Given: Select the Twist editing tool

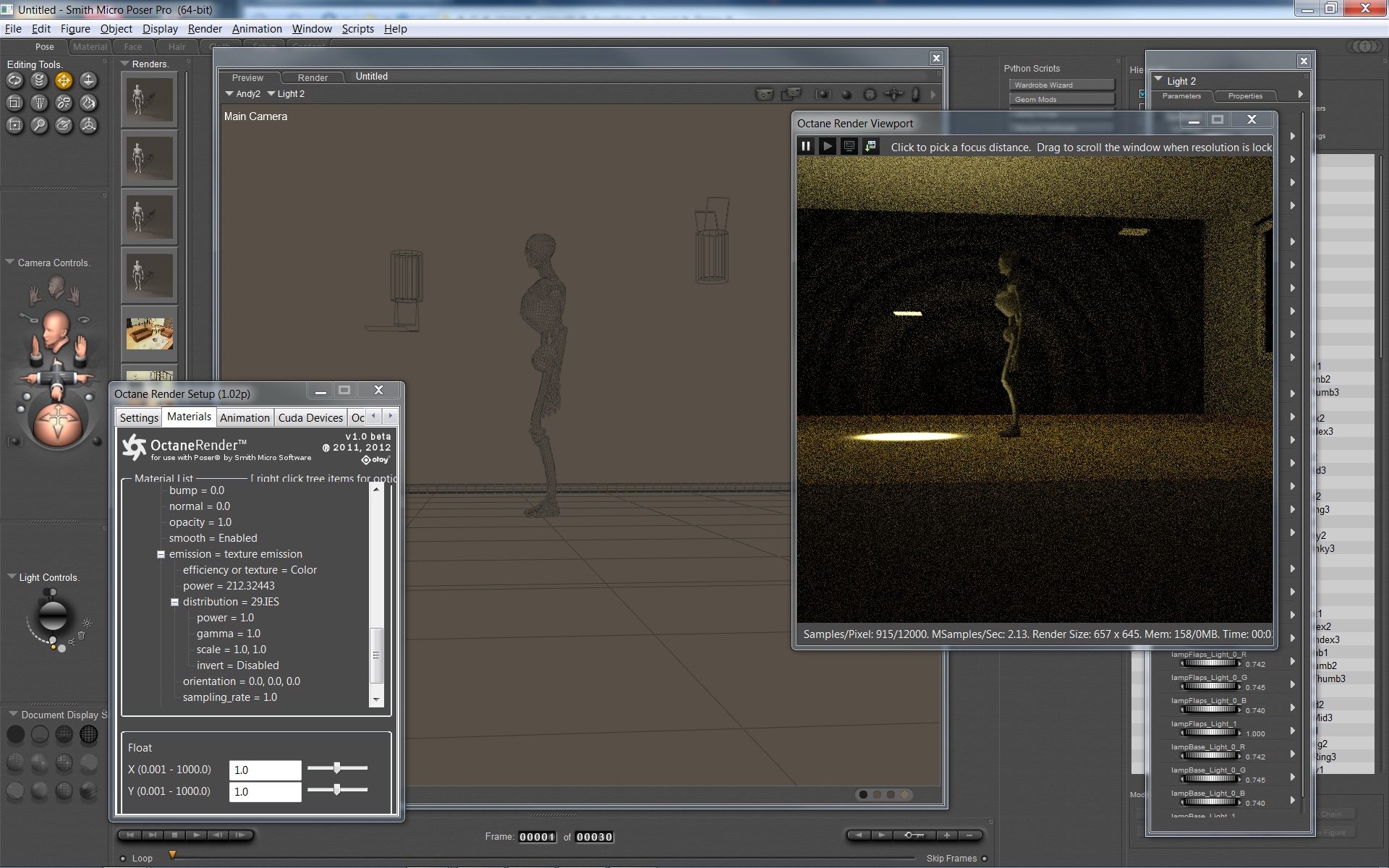Looking at the screenshot, I should pos(39,81).
